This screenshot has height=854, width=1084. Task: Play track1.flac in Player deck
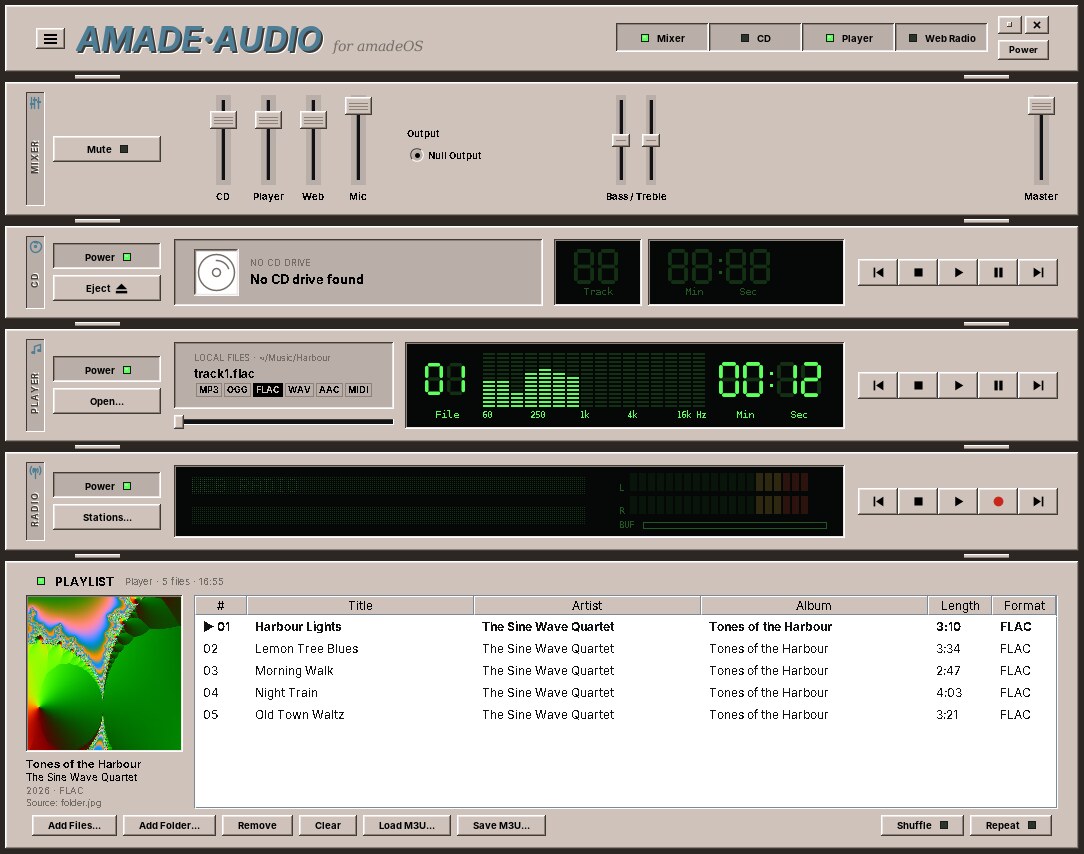[x=958, y=386]
